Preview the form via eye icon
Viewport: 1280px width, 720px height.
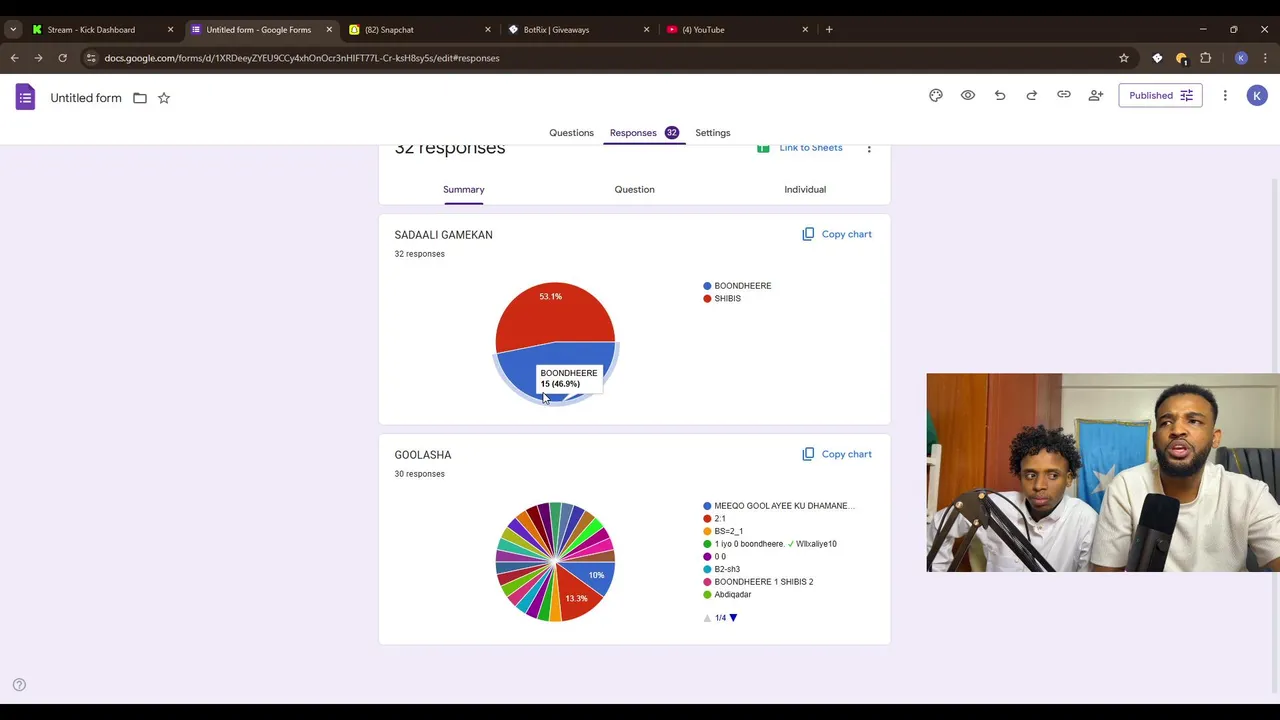968,95
